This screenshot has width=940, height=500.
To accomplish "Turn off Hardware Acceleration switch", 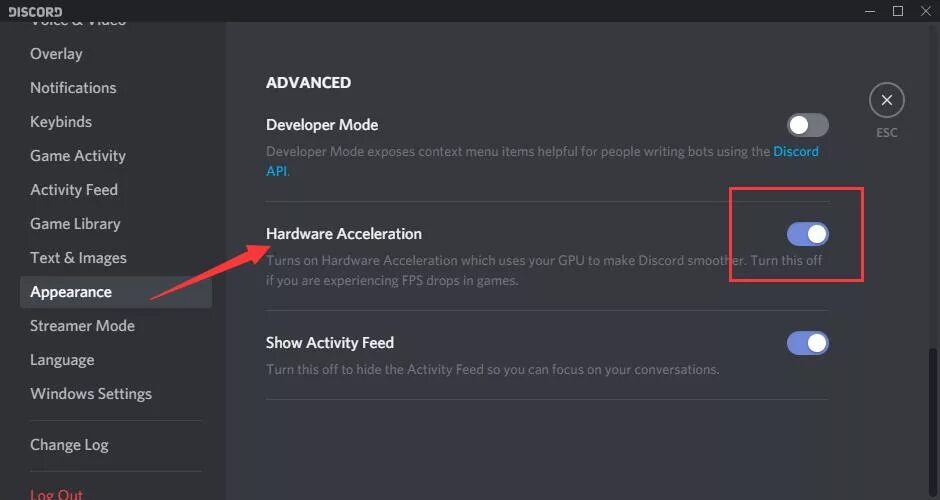I will tap(808, 234).
